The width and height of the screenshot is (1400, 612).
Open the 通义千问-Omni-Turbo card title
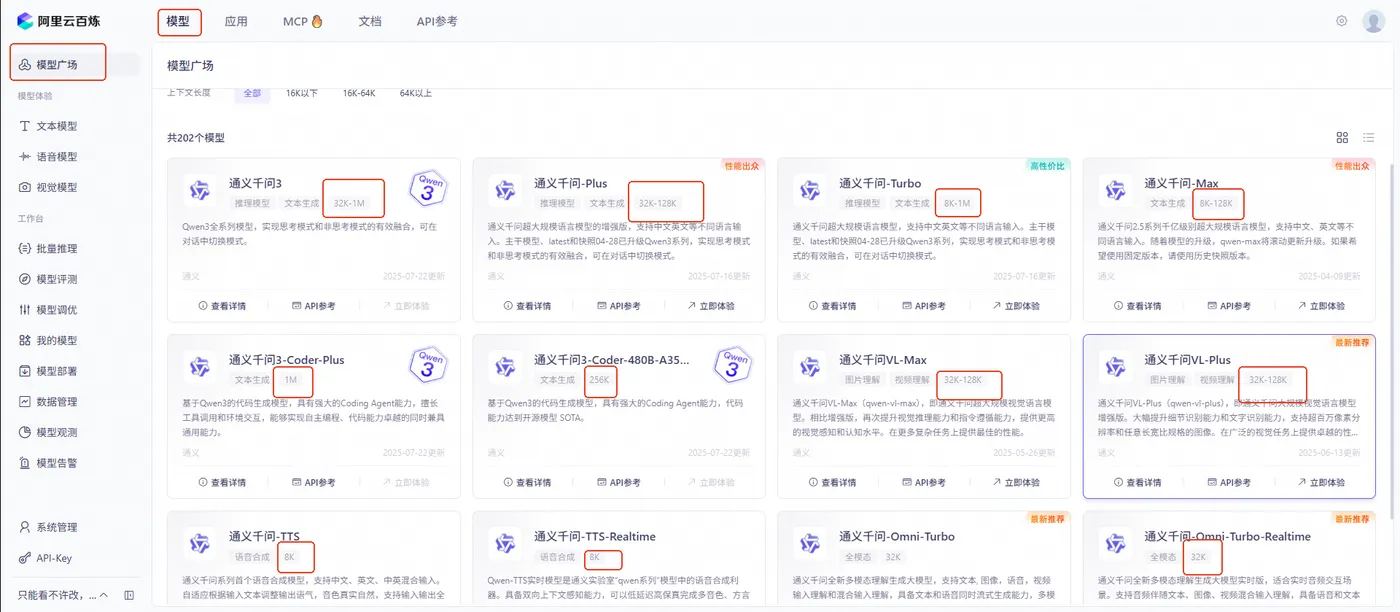click(x=897, y=536)
